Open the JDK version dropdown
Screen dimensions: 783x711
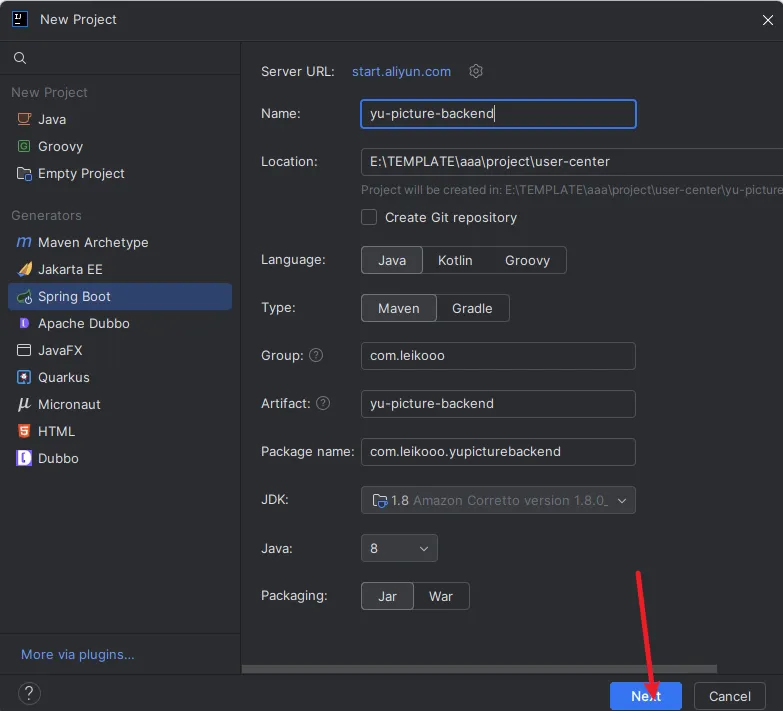point(498,500)
